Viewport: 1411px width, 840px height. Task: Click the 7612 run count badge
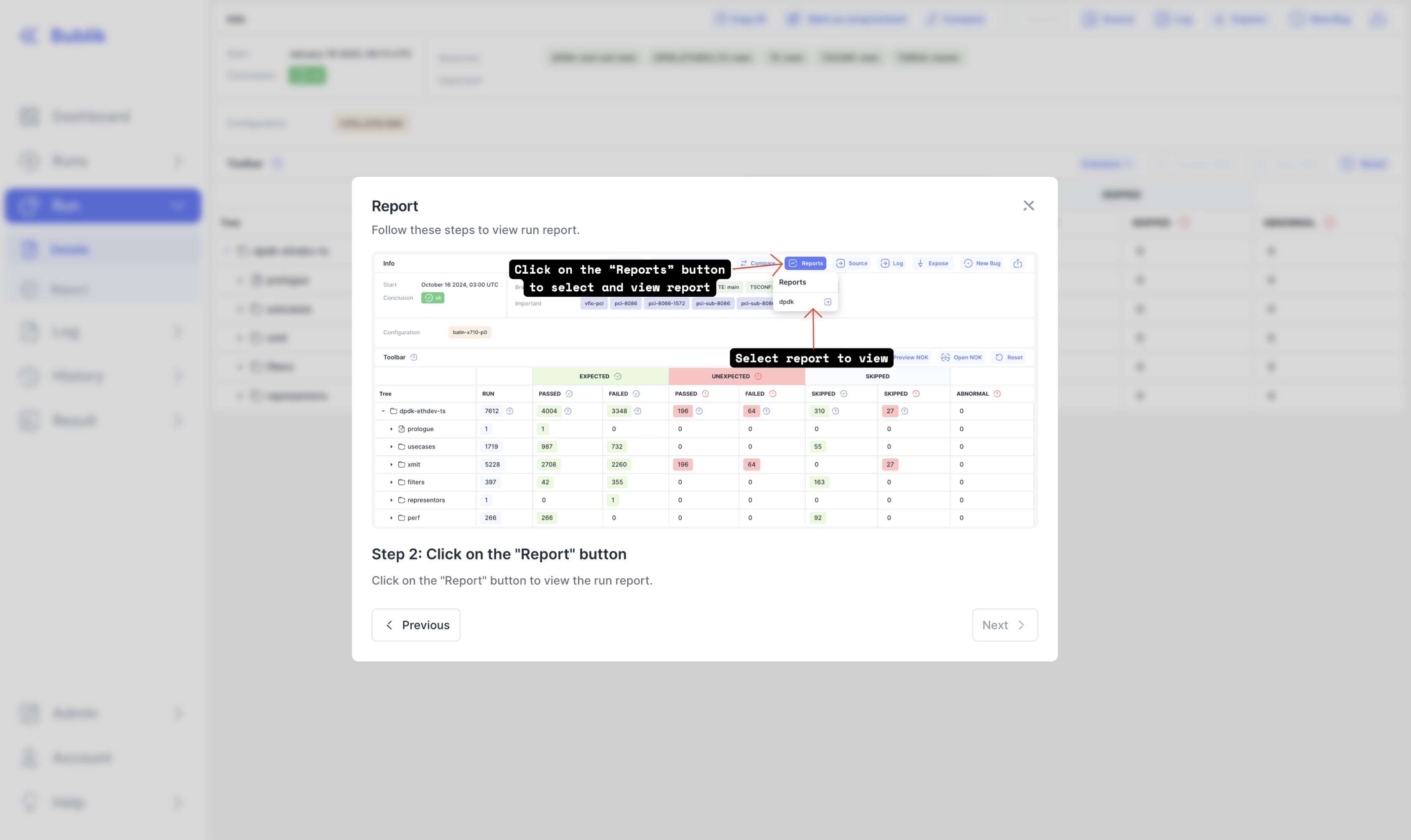click(x=491, y=411)
